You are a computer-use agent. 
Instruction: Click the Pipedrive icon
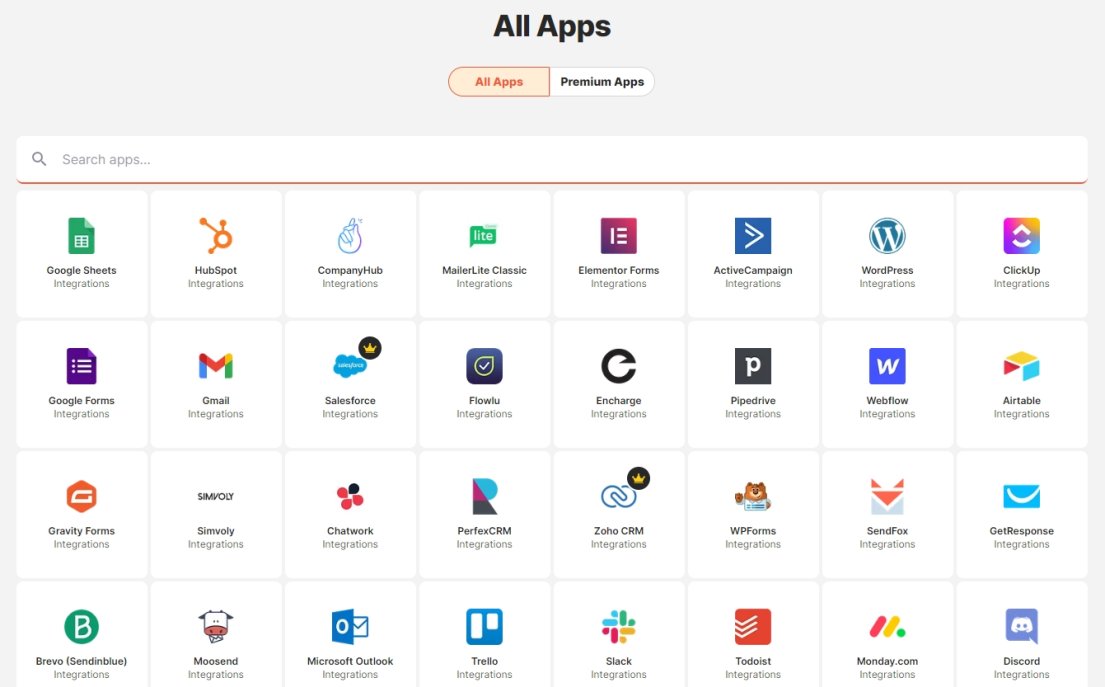coord(753,366)
